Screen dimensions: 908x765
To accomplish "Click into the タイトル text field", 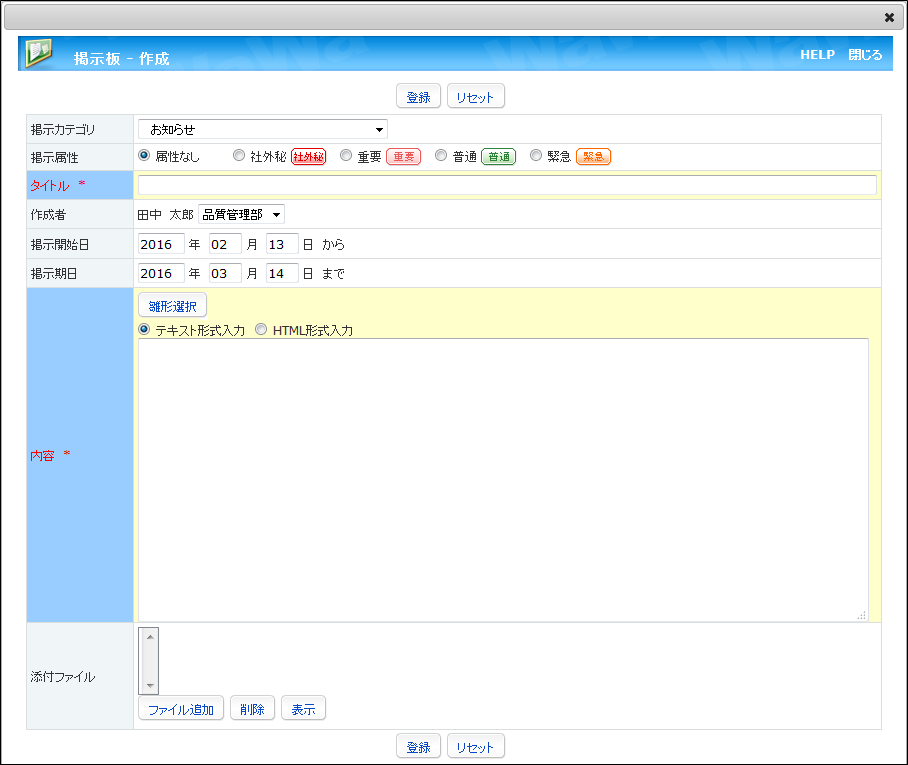I will coord(507,185).
